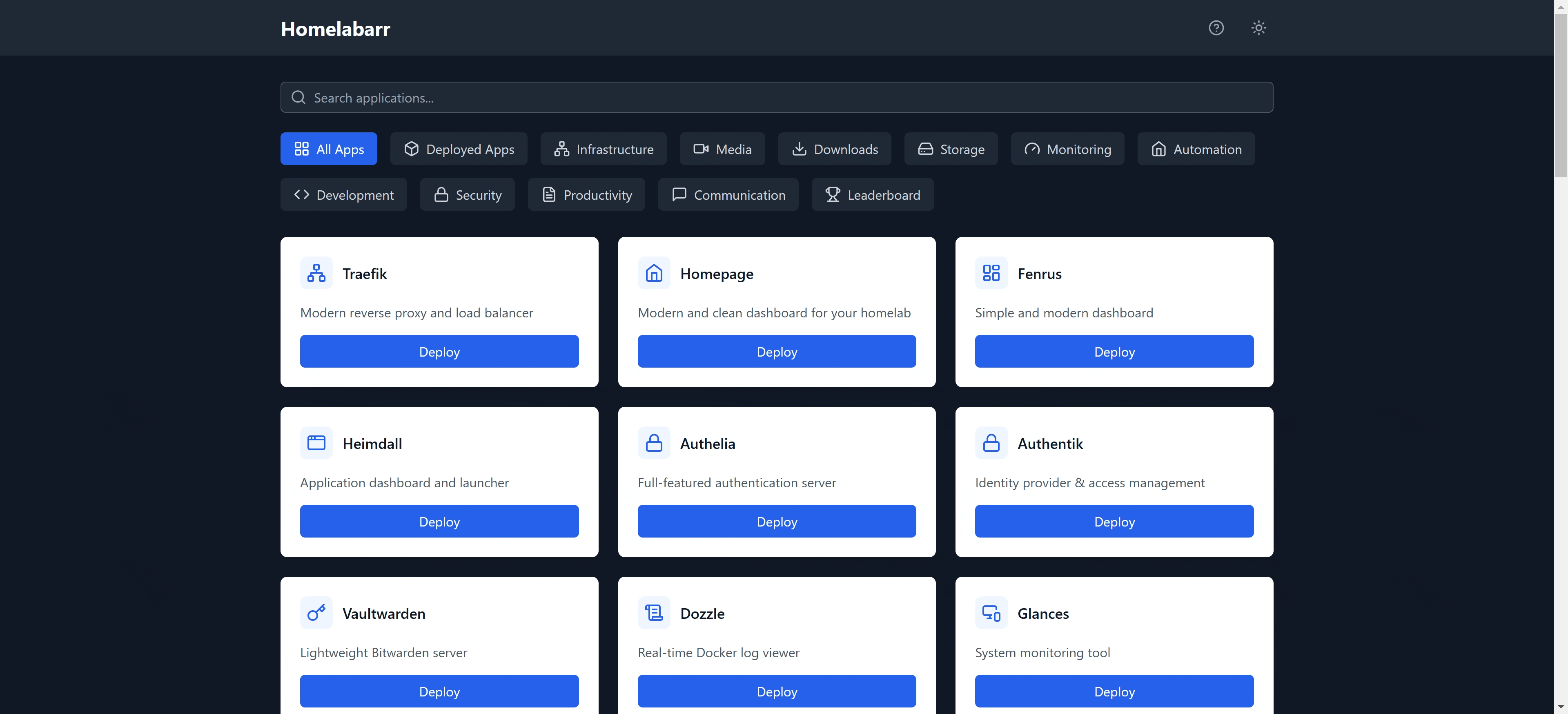Click the Glances card title
Screen dimensions: 1568x714
[x=1043, y=613]
